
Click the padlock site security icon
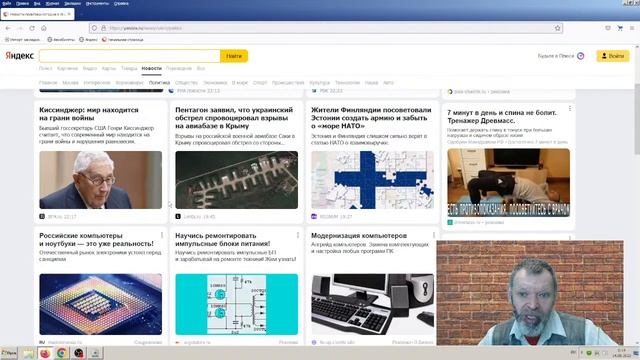click(x=104, y=28)
